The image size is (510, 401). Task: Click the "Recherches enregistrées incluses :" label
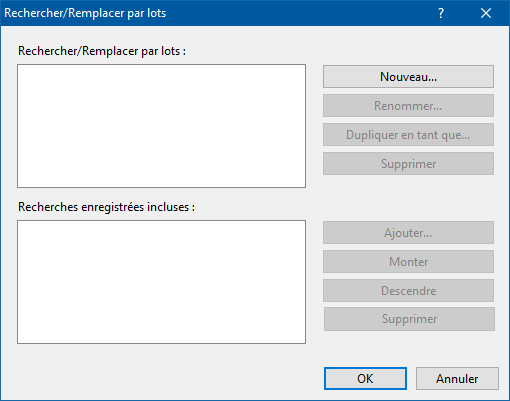[x=106, y=207]
